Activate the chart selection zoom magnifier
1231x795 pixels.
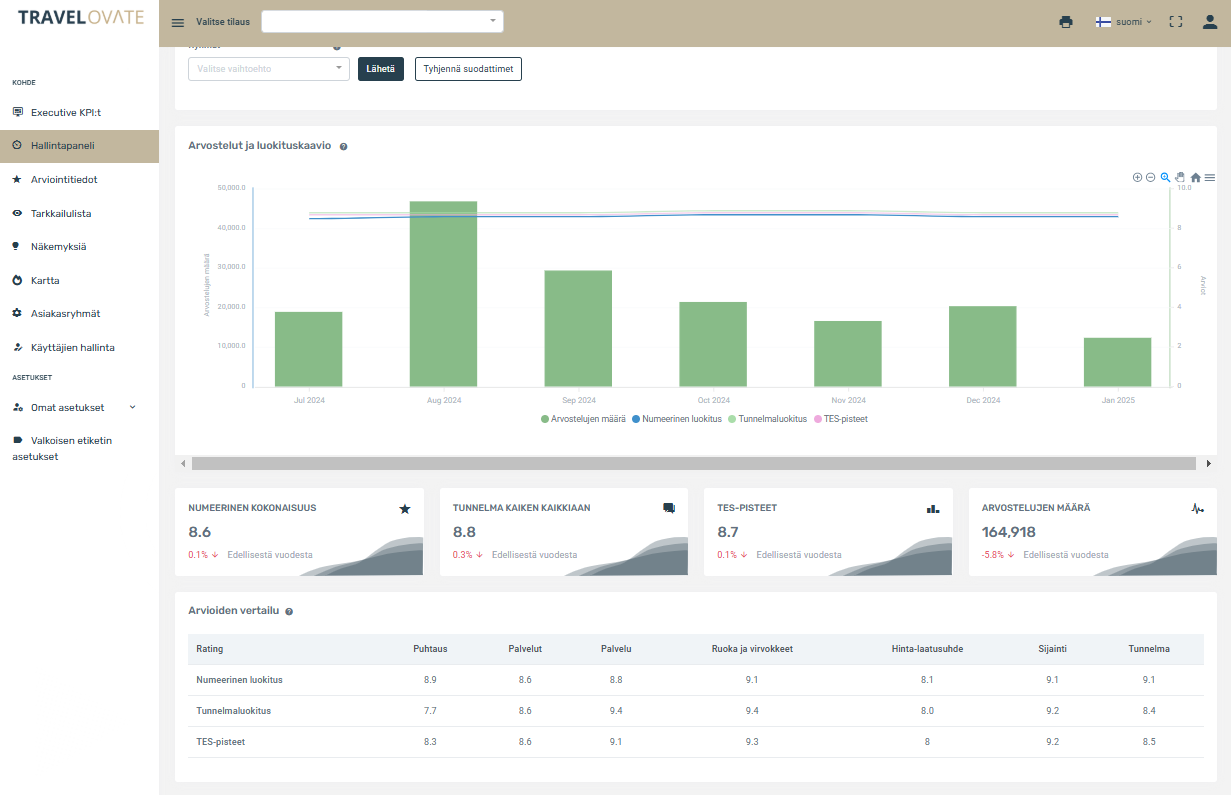(1165, 177)
